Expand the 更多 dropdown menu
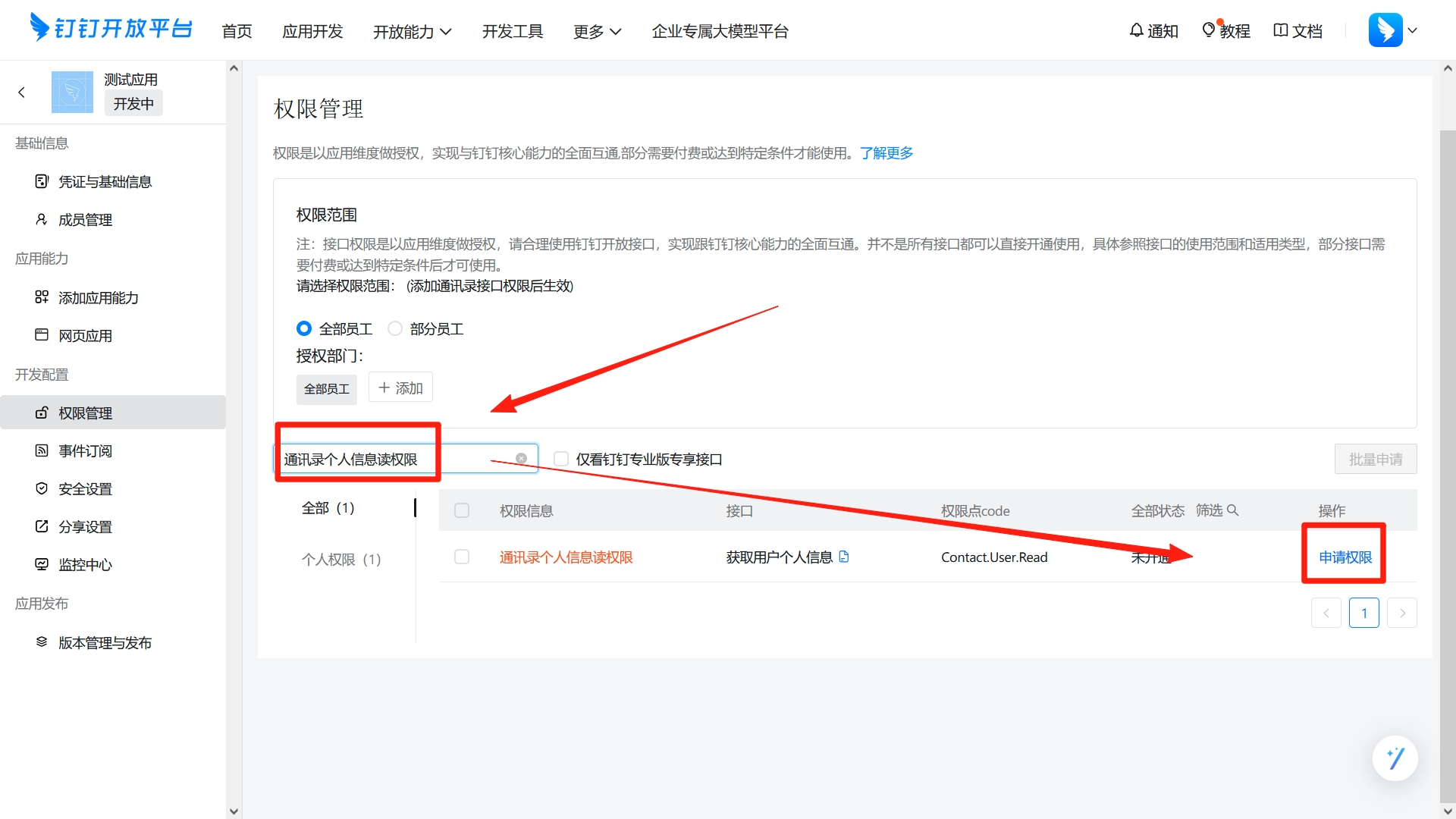 [597, 31]
